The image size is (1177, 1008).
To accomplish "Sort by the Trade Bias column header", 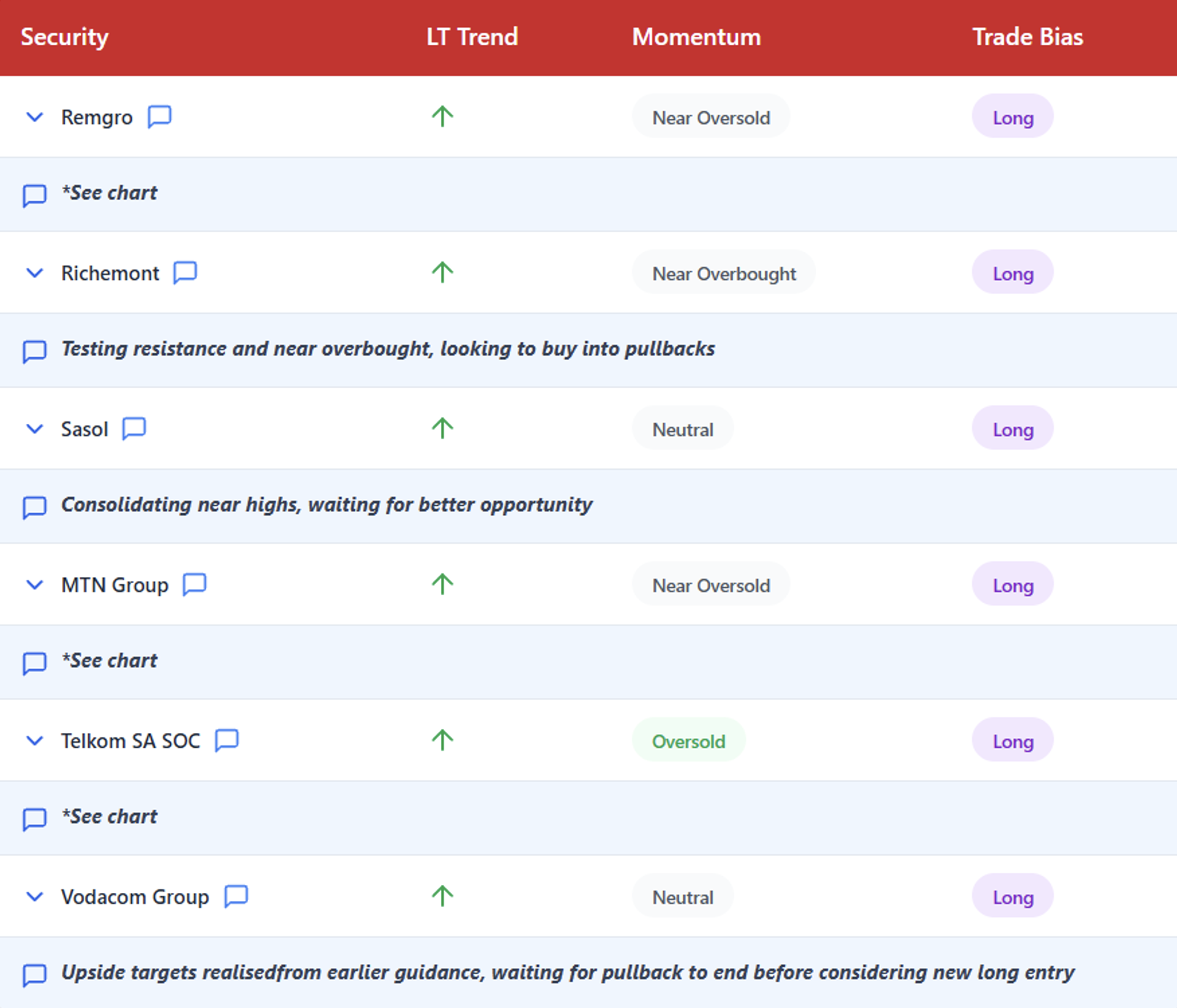I will click(1028, 37).
